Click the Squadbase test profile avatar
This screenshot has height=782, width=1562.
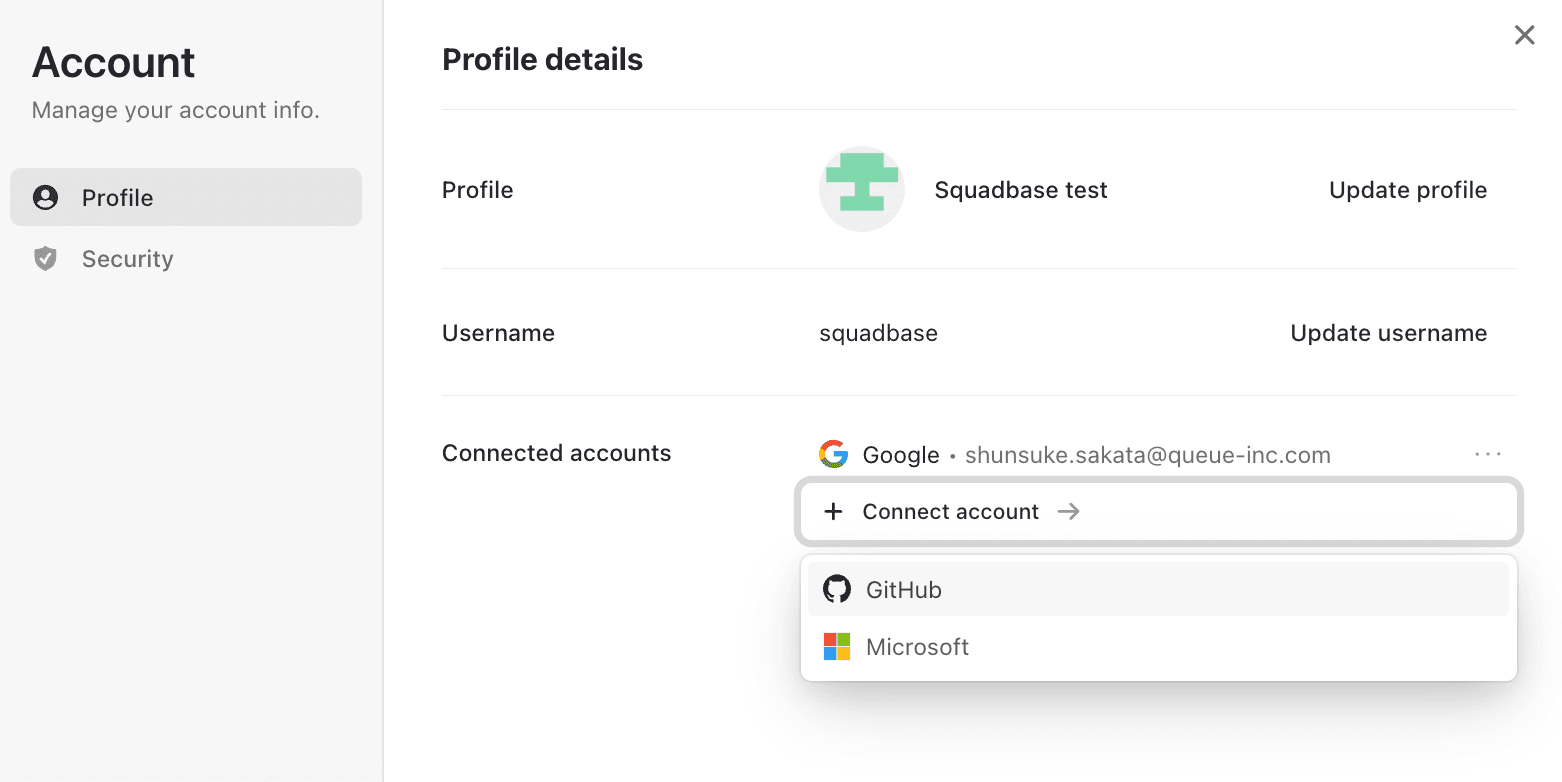click(862, 189)
